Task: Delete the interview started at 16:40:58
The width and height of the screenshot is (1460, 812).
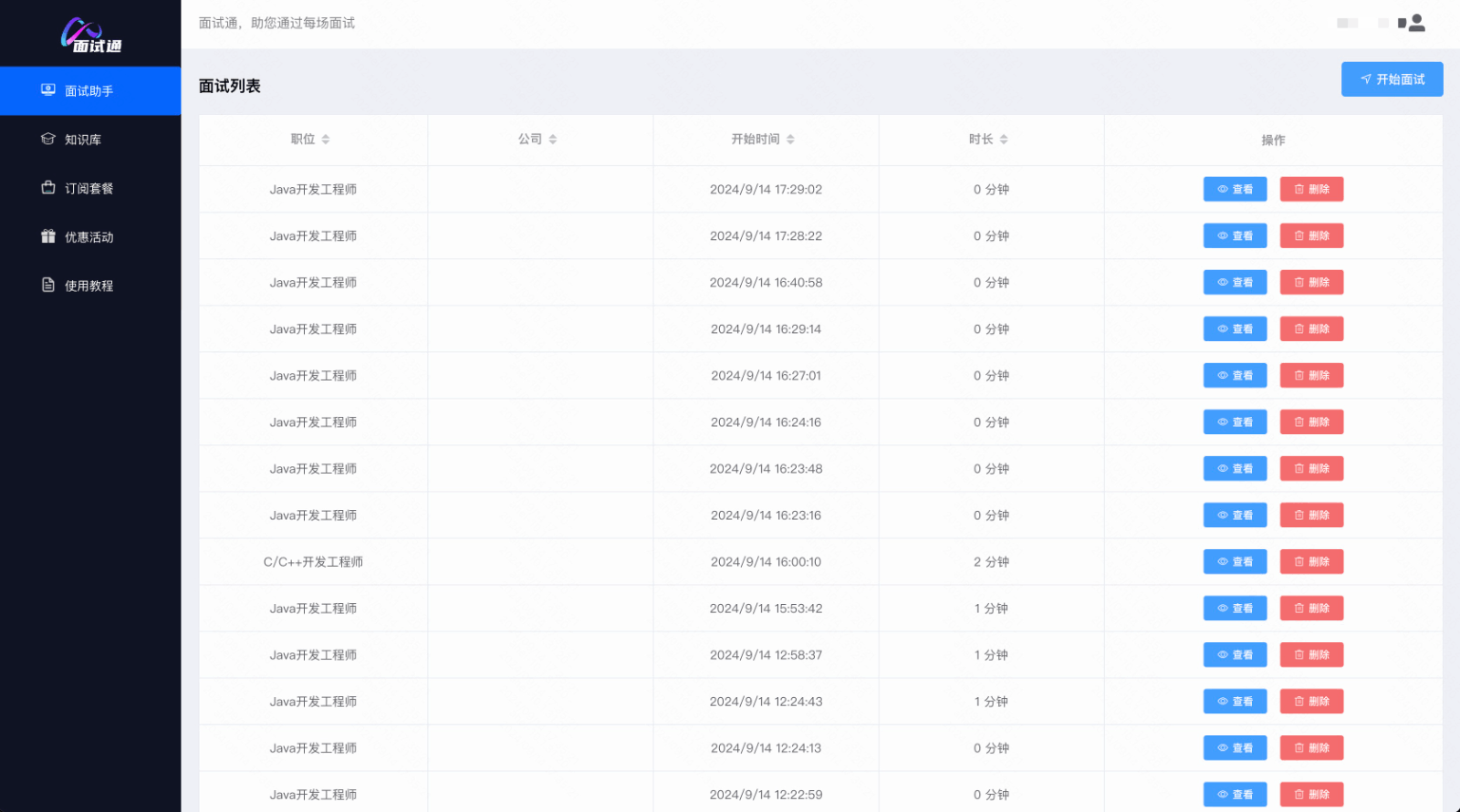Action: point(1311,283)
